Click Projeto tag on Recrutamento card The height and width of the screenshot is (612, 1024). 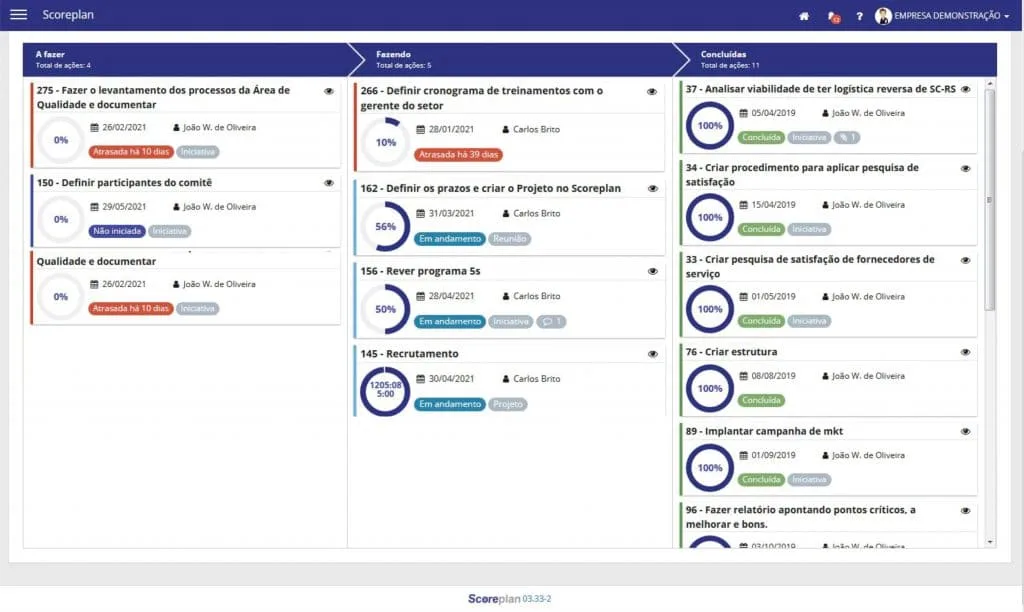[x=508, y=404]
